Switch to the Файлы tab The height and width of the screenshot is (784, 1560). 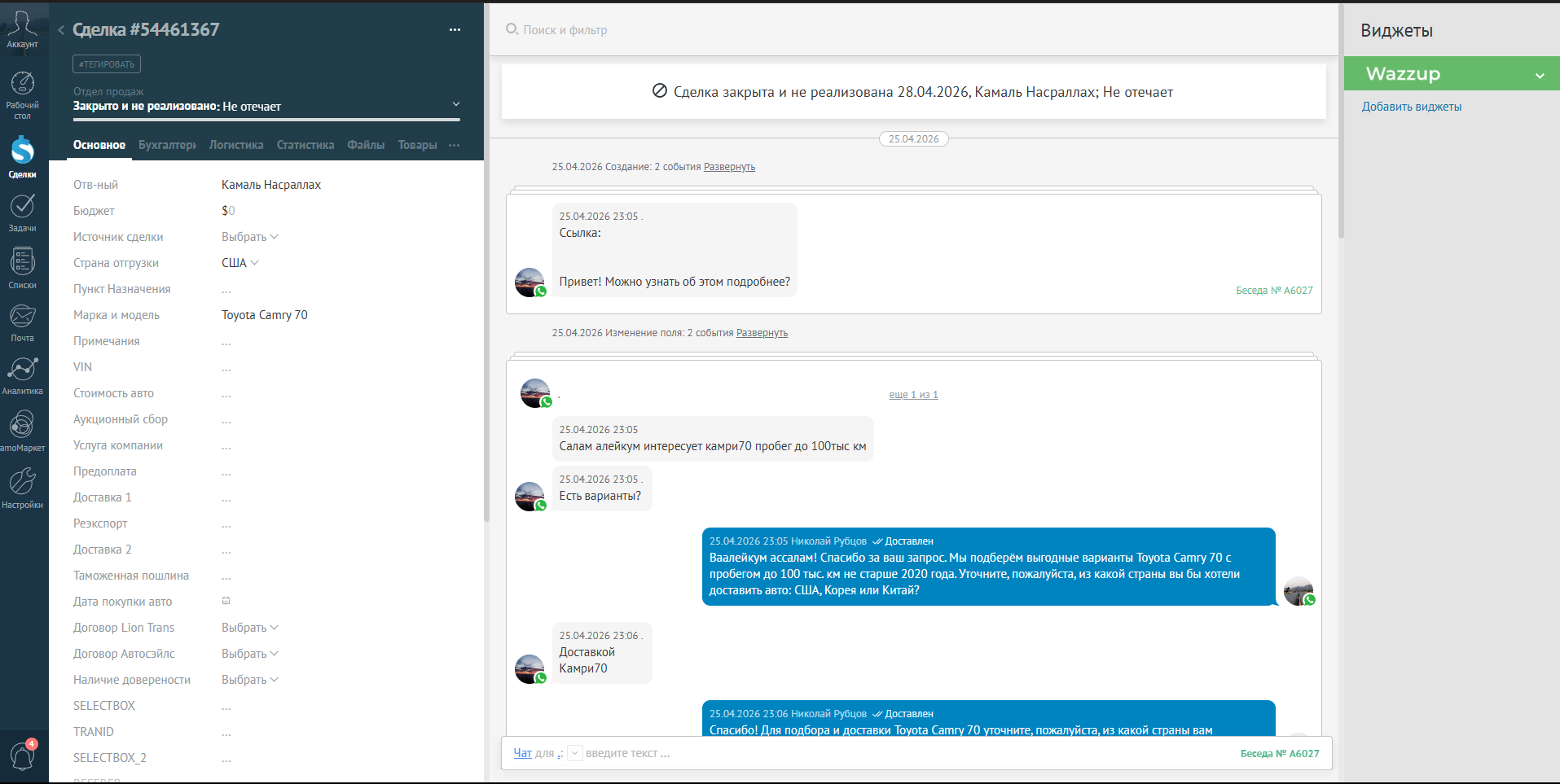coord(366,145)
